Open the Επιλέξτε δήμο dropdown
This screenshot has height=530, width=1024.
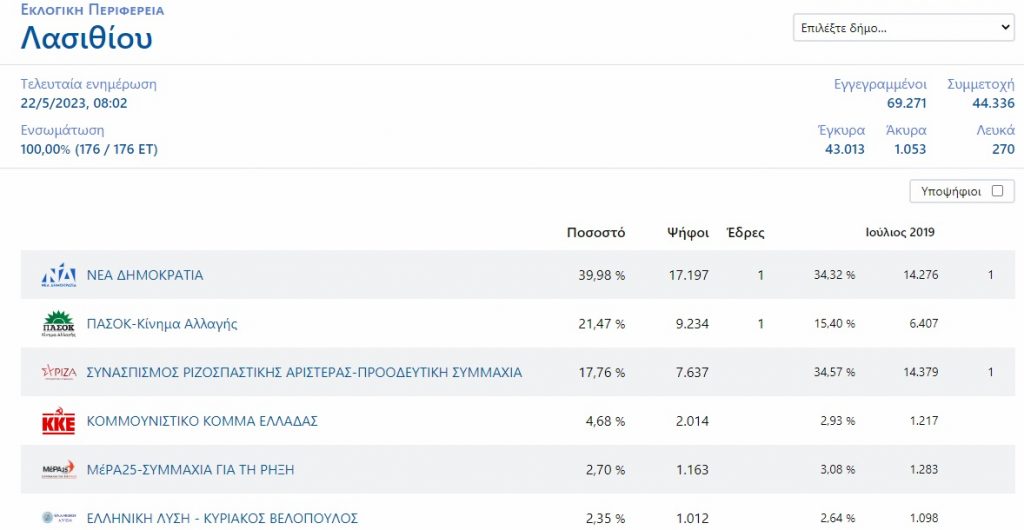coord(904,28)
